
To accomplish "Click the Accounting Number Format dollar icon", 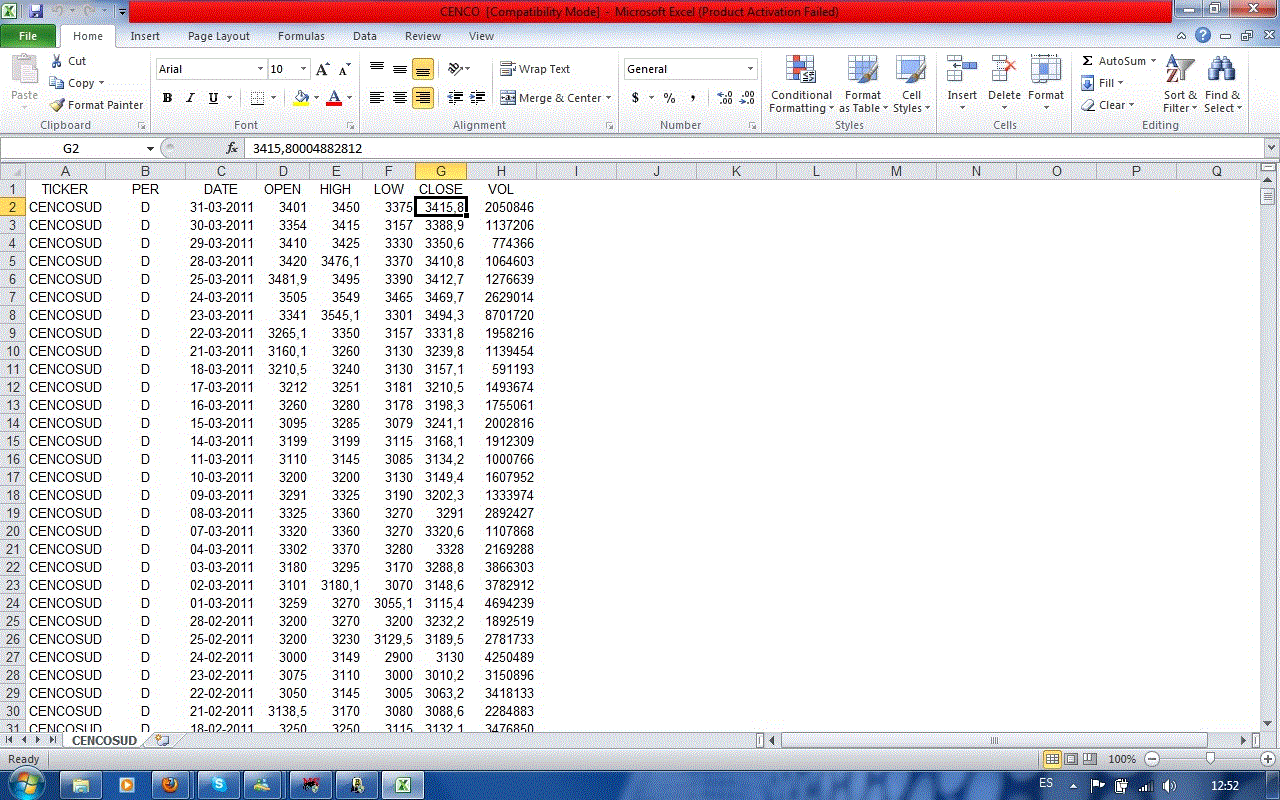I will click(x=635, y=98).
